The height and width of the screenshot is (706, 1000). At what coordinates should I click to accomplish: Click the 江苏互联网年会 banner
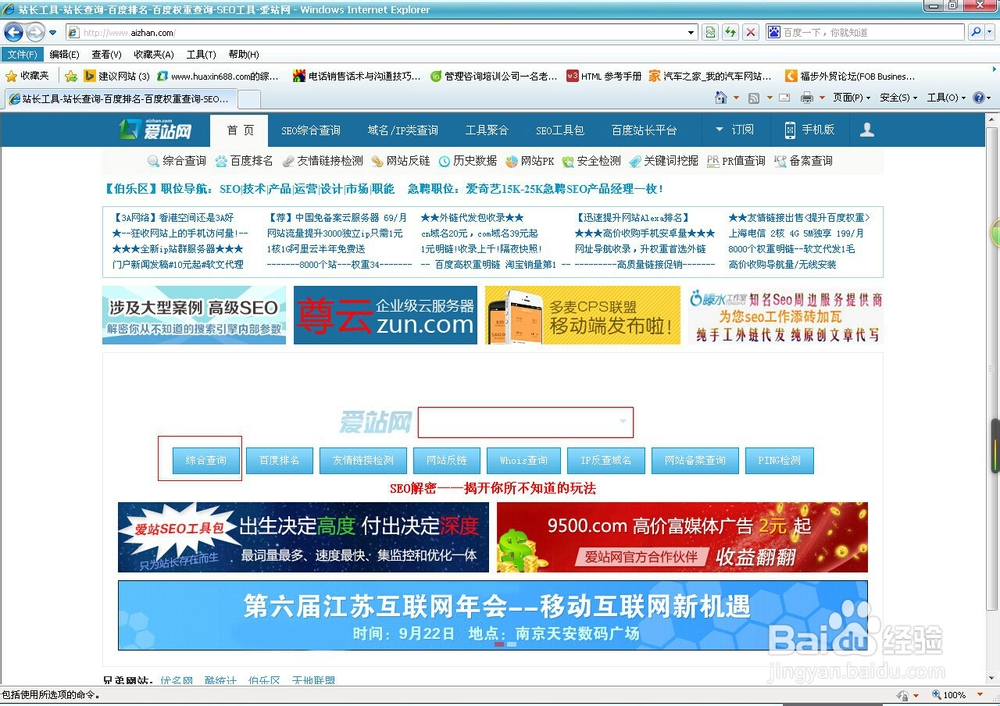point(492,615)
